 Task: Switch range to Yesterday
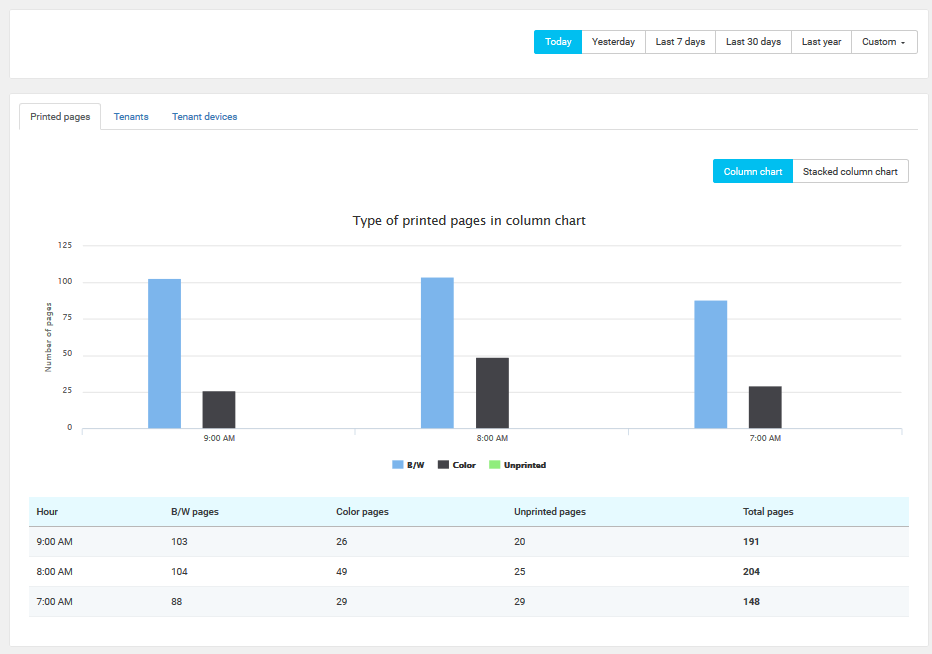[x=613, y=42]
